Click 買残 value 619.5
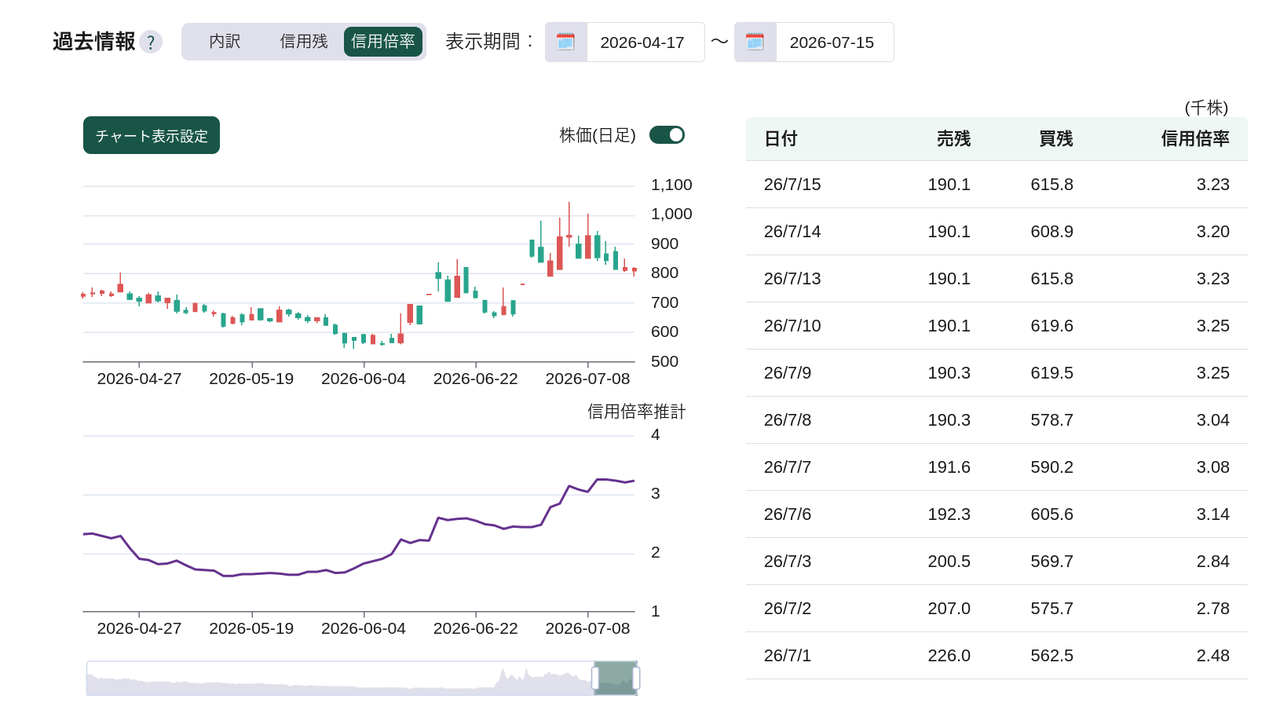The image size is (1280, 703). click(1052, 373)
